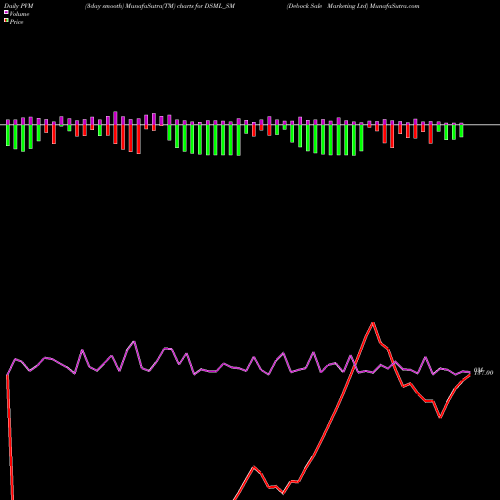Click the '(3day smooth) MunafaSutra(TM) charts for DSML_SM' heading
The width and height of the screenshot is (500, 500).
point(160,6)
